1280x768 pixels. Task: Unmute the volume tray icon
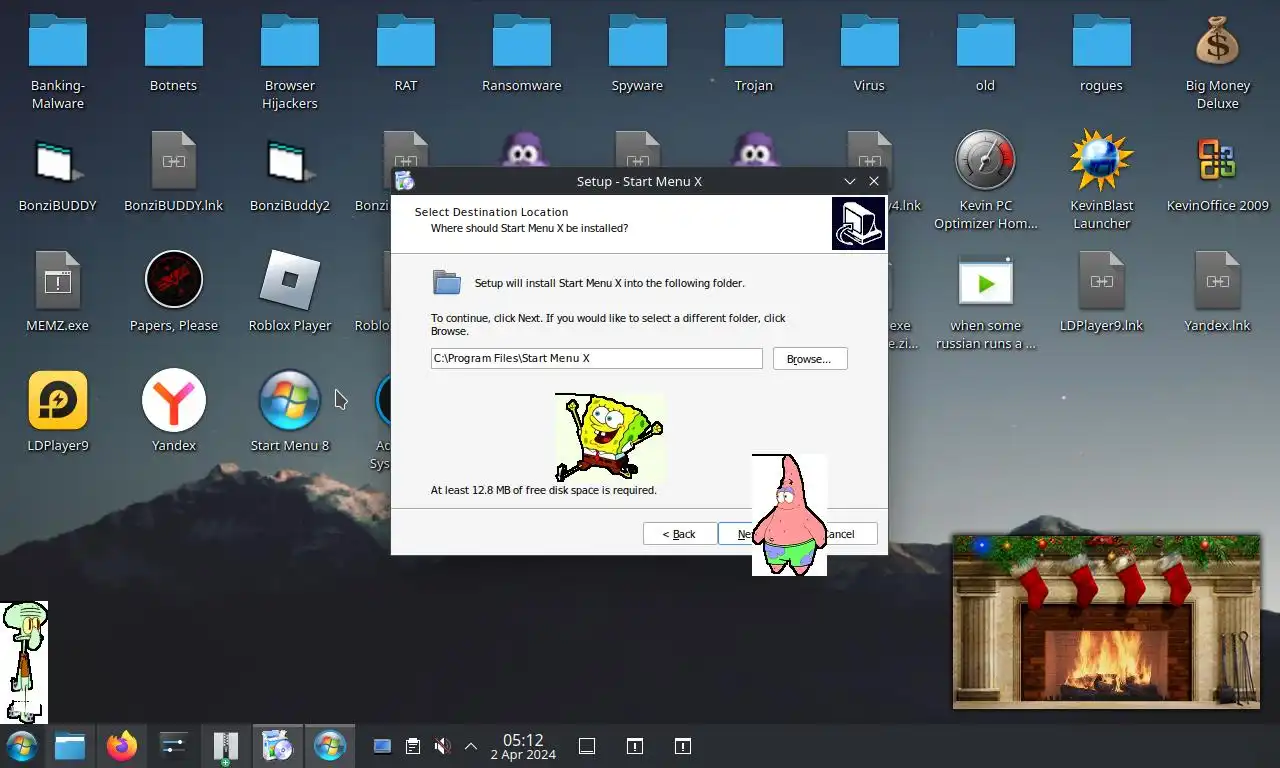click(x=442, y=746)
